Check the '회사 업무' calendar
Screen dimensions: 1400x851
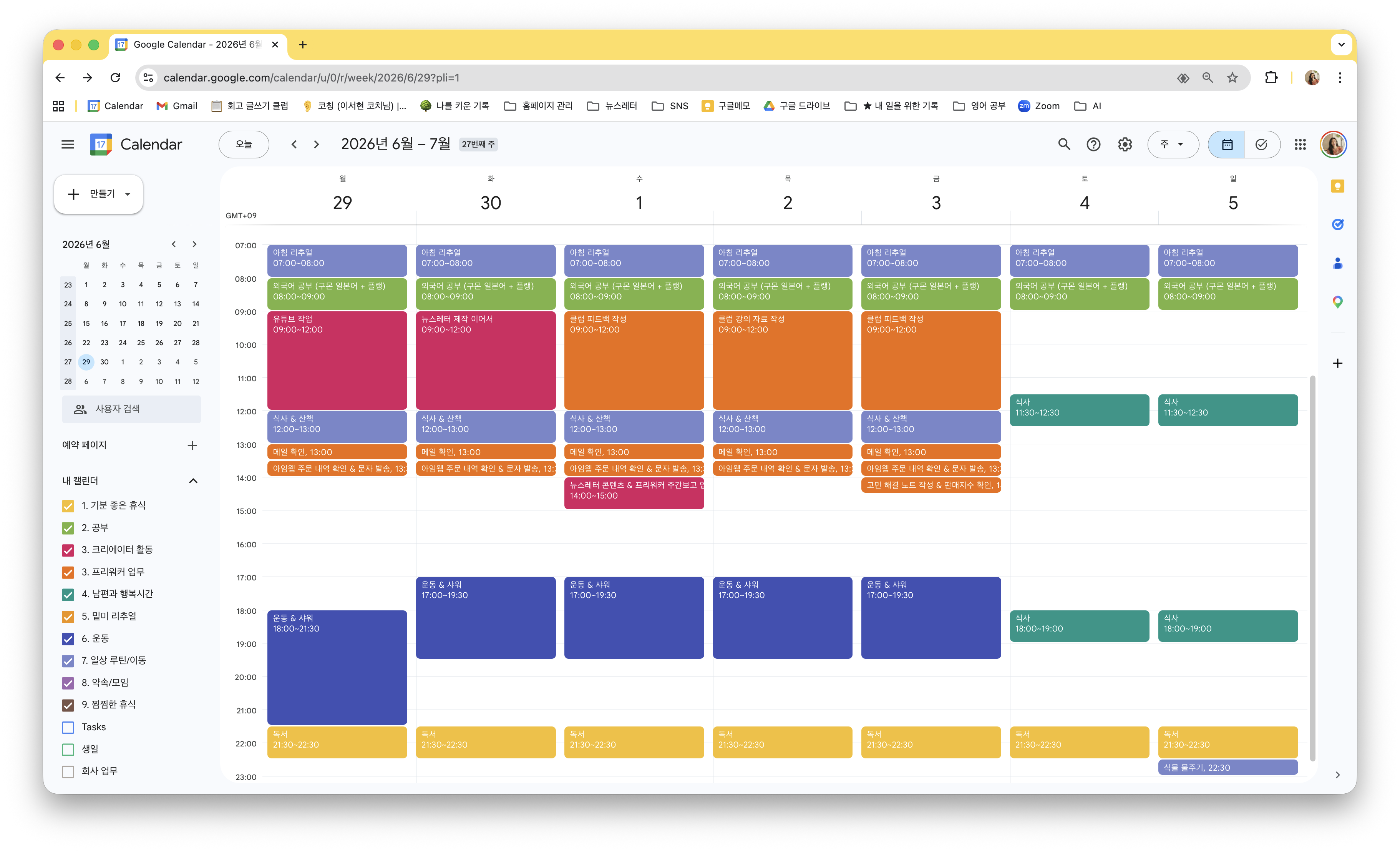pyautogui.click(x=68, y=771)
